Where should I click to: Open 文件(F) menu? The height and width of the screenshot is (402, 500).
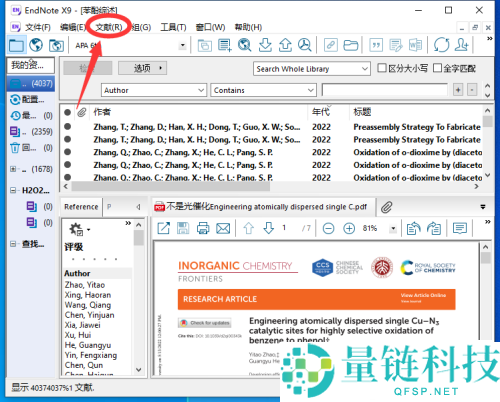coord(38,27)
